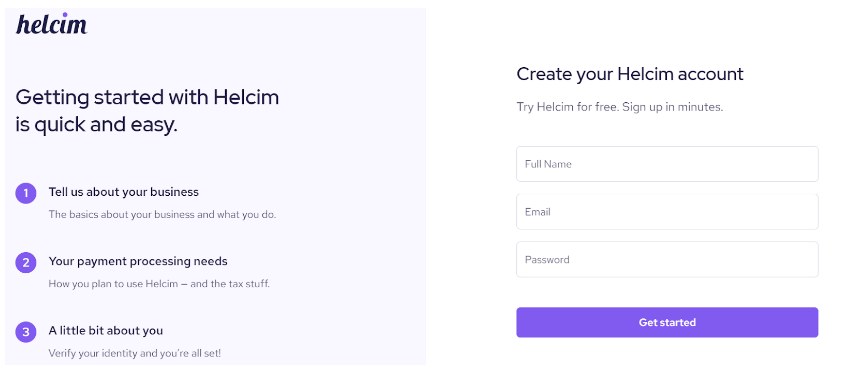852x370 pixels.
Task: Click the 'Sign up in minutes.' sentence
Action: coord(673,107)
